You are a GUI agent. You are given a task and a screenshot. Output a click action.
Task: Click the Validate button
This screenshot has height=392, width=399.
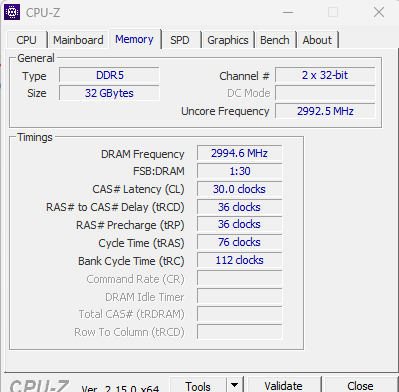pos(283,386)
